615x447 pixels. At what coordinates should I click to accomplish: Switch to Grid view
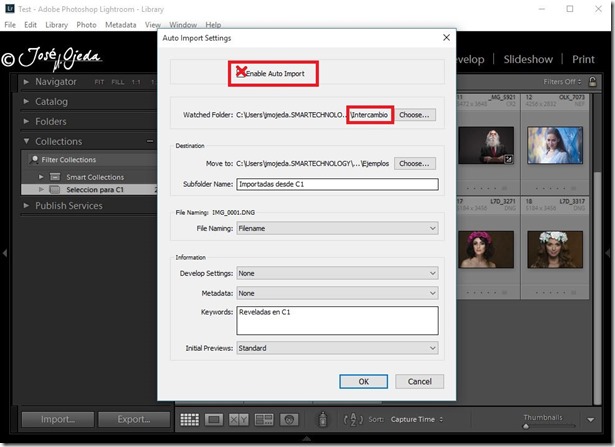[x=189, y=420]
